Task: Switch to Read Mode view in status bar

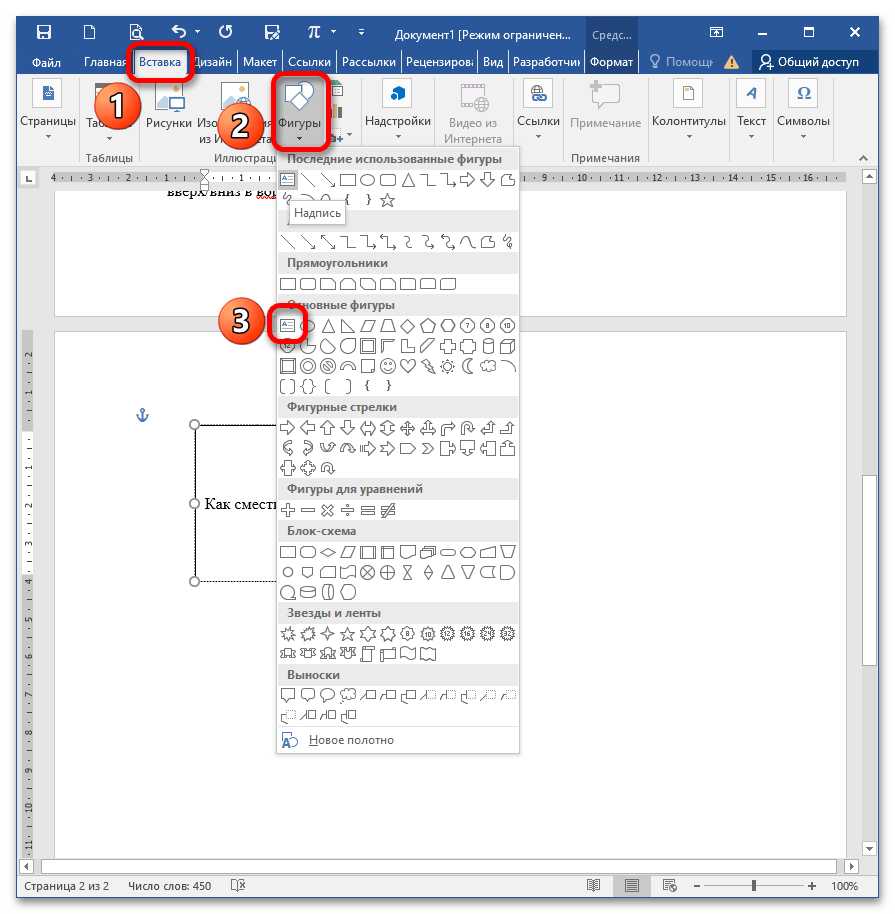Action: pos(594,886)
